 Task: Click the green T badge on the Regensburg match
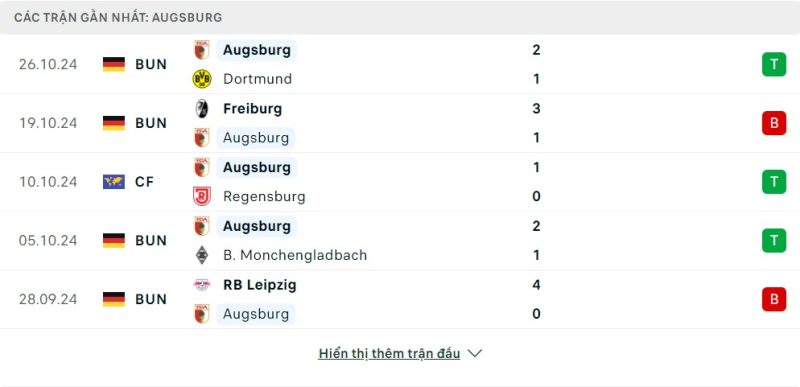click(774, 182)
